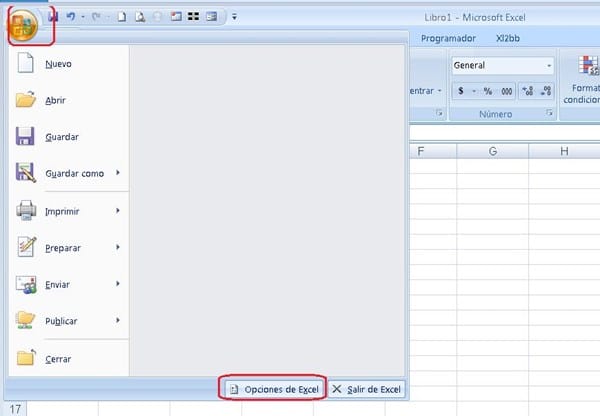The image size is (600, 416).
Task: Click the round Office button
Action: pos(23,26)
